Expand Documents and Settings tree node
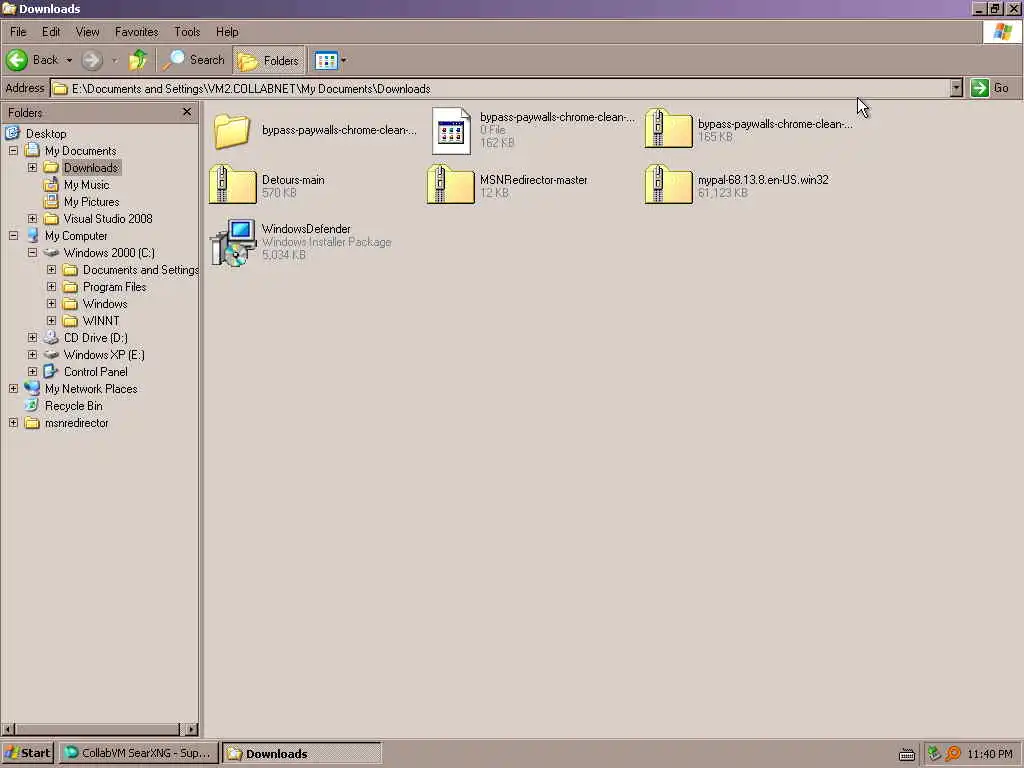 [x=51, y=270]
